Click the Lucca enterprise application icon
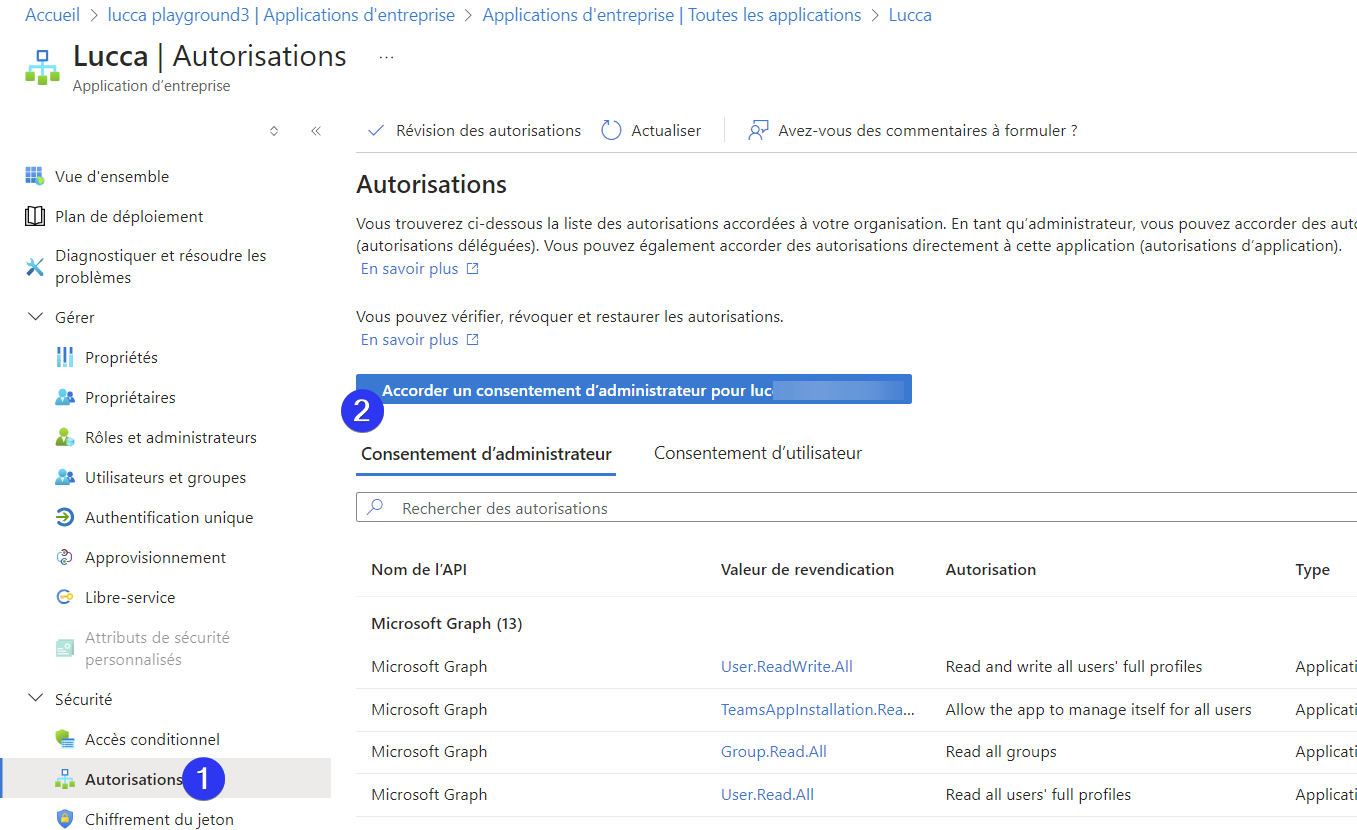1357x830 pixels. pyautogui.click(x=42, y=67)
